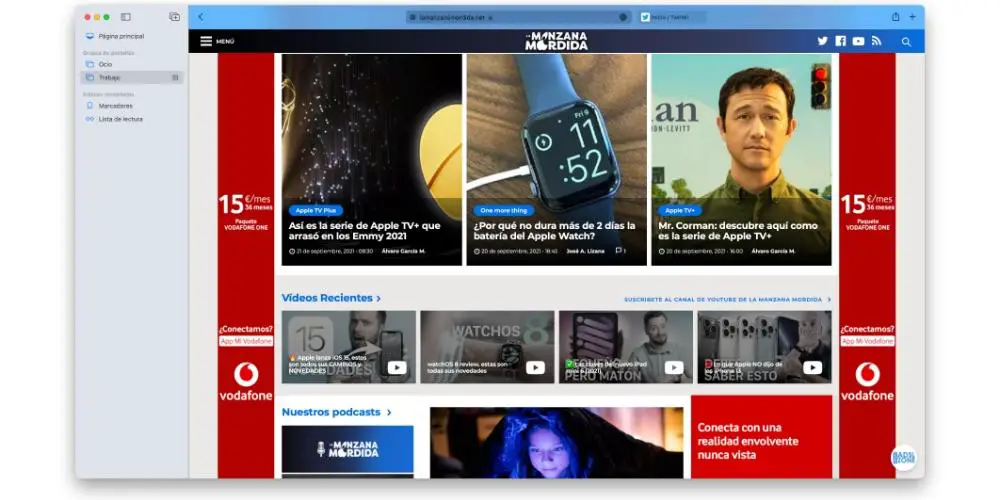This screenshot has height=500, width=1000.
Task: Open article about Apple Watch battery life
Action: click(x=554, y=231)
